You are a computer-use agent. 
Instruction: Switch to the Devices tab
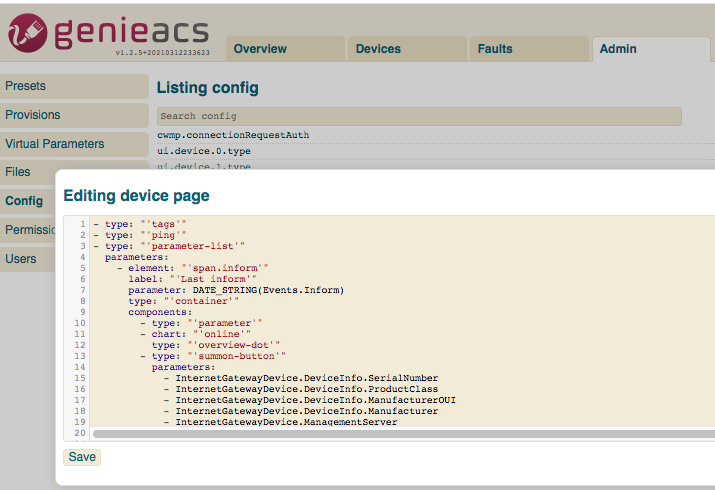(x=378, y=49)
